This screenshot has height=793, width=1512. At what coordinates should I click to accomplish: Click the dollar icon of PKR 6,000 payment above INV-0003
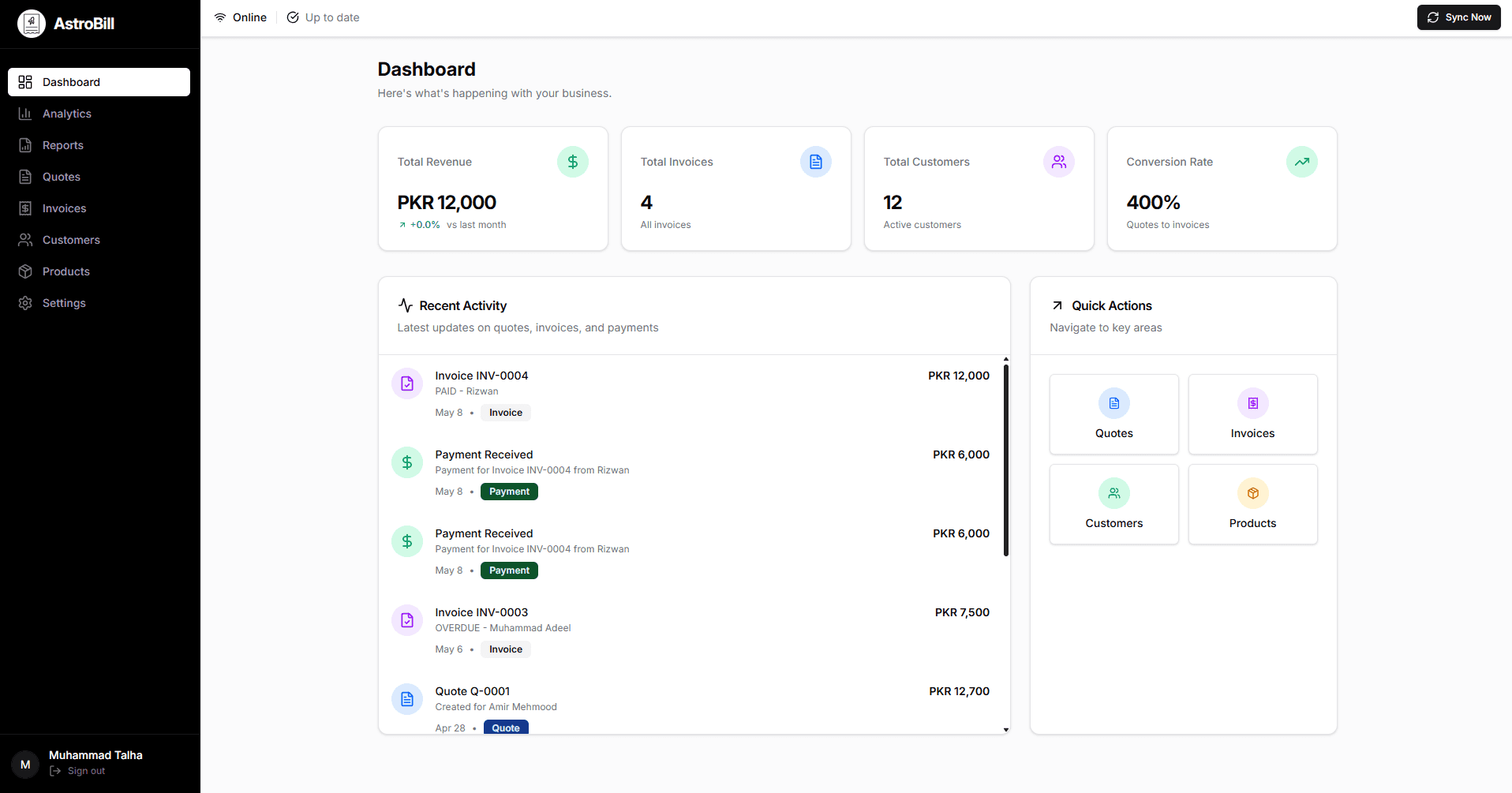click(x=407, y=541)
